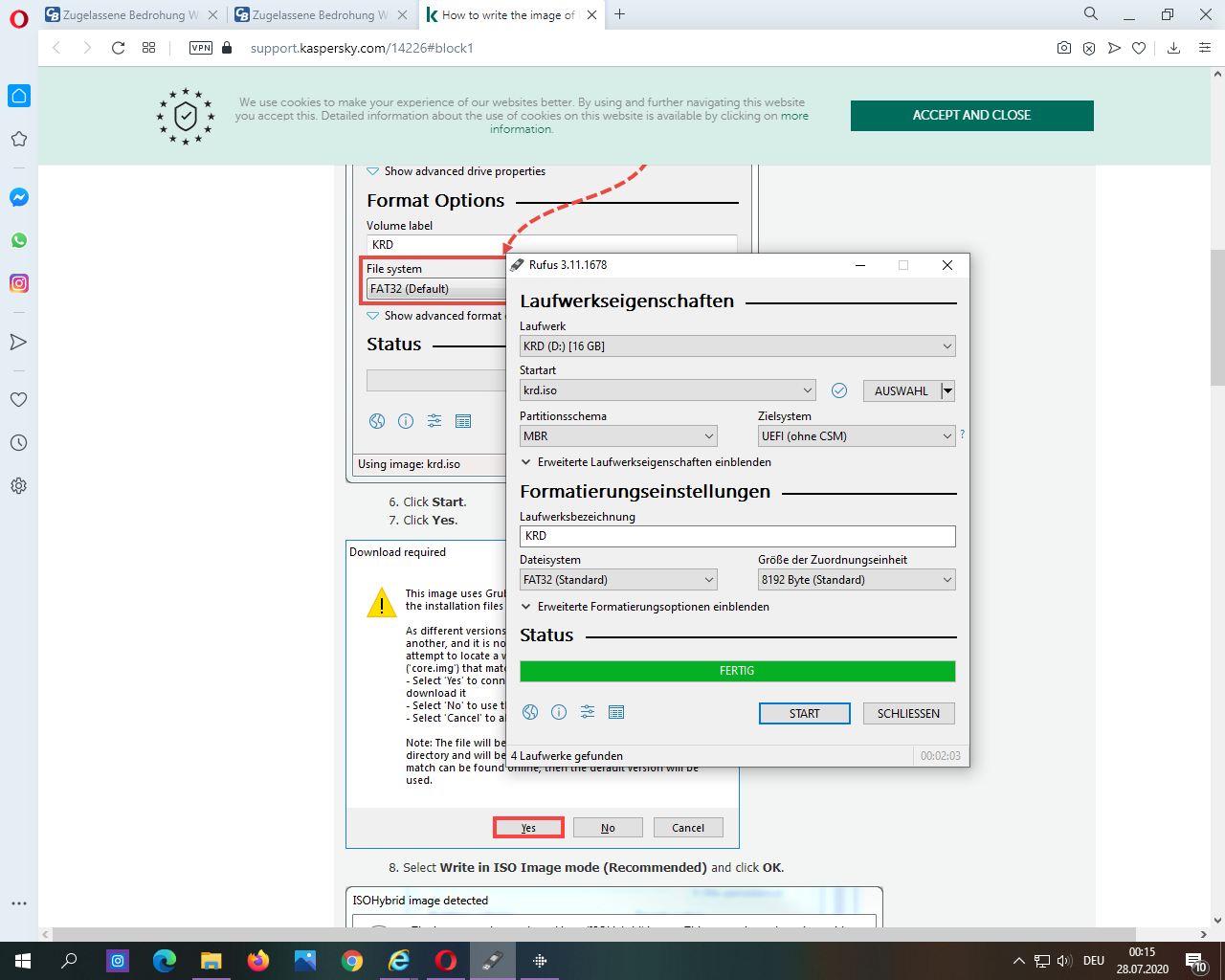Open ad blocker shield icon
This screenshot has height=980, width=1225.
pyautogui.click(x=1089, y=48)
